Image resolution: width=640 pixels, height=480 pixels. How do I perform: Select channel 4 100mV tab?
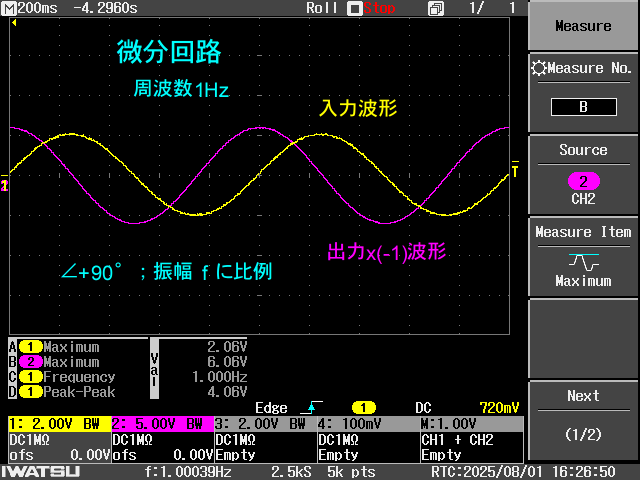coord(367,424)
